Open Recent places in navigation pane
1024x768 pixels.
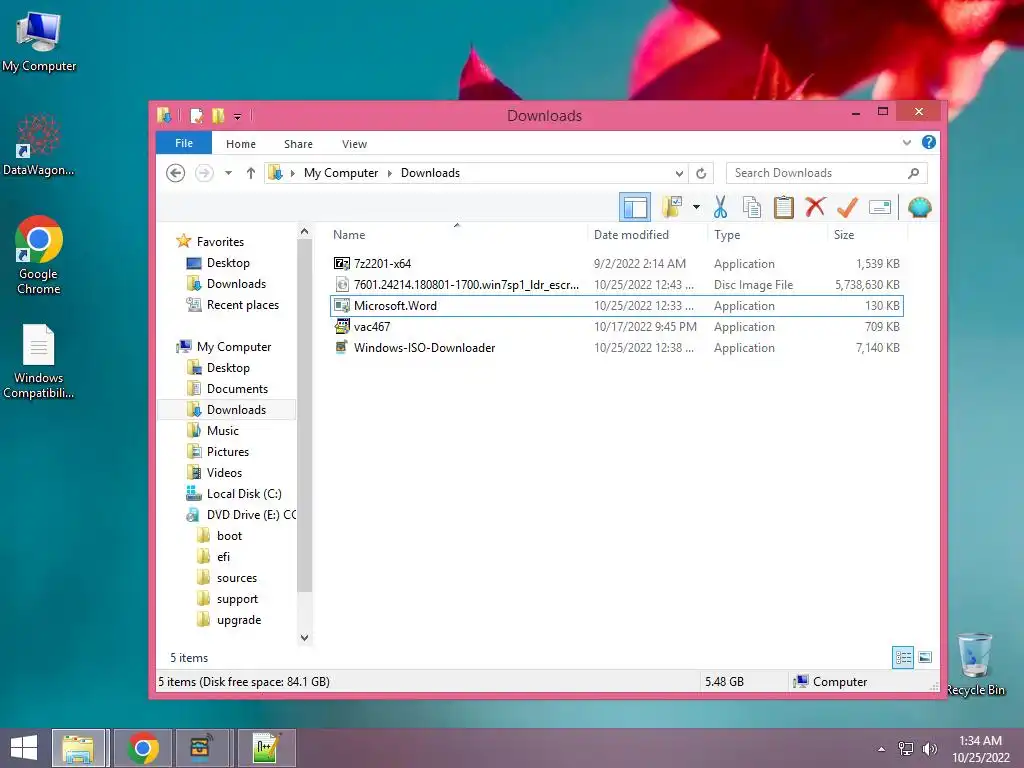point(242,305)
